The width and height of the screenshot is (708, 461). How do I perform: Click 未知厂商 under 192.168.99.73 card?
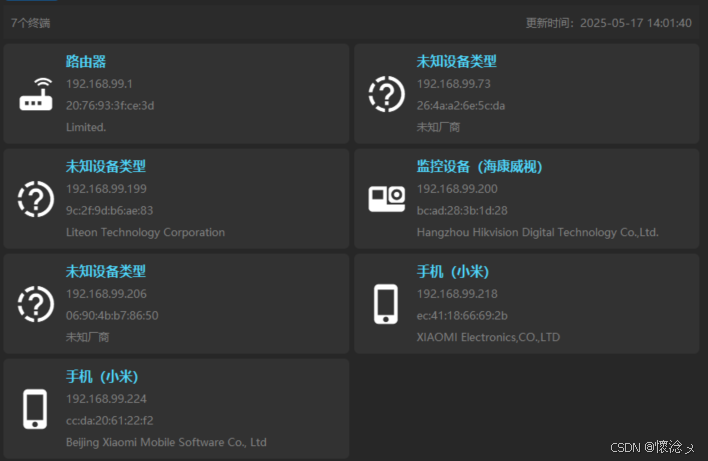pyautogui.click(x=438, y=127)
